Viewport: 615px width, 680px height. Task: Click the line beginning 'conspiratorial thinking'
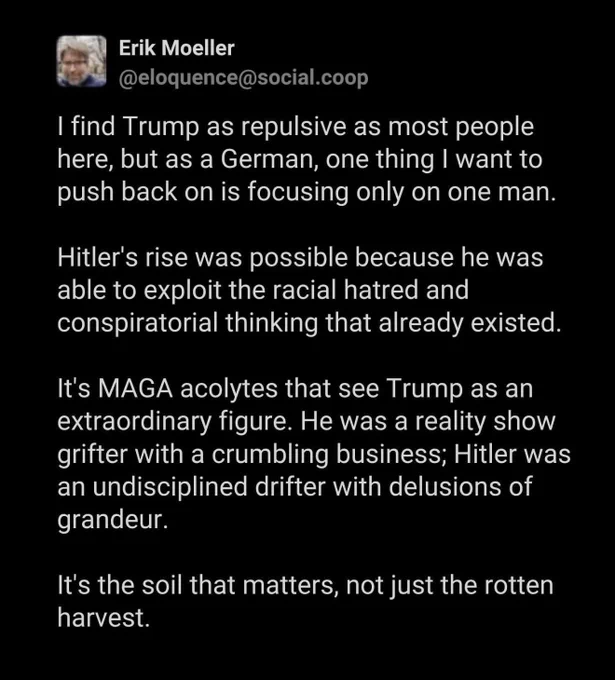tap(309, 323)
